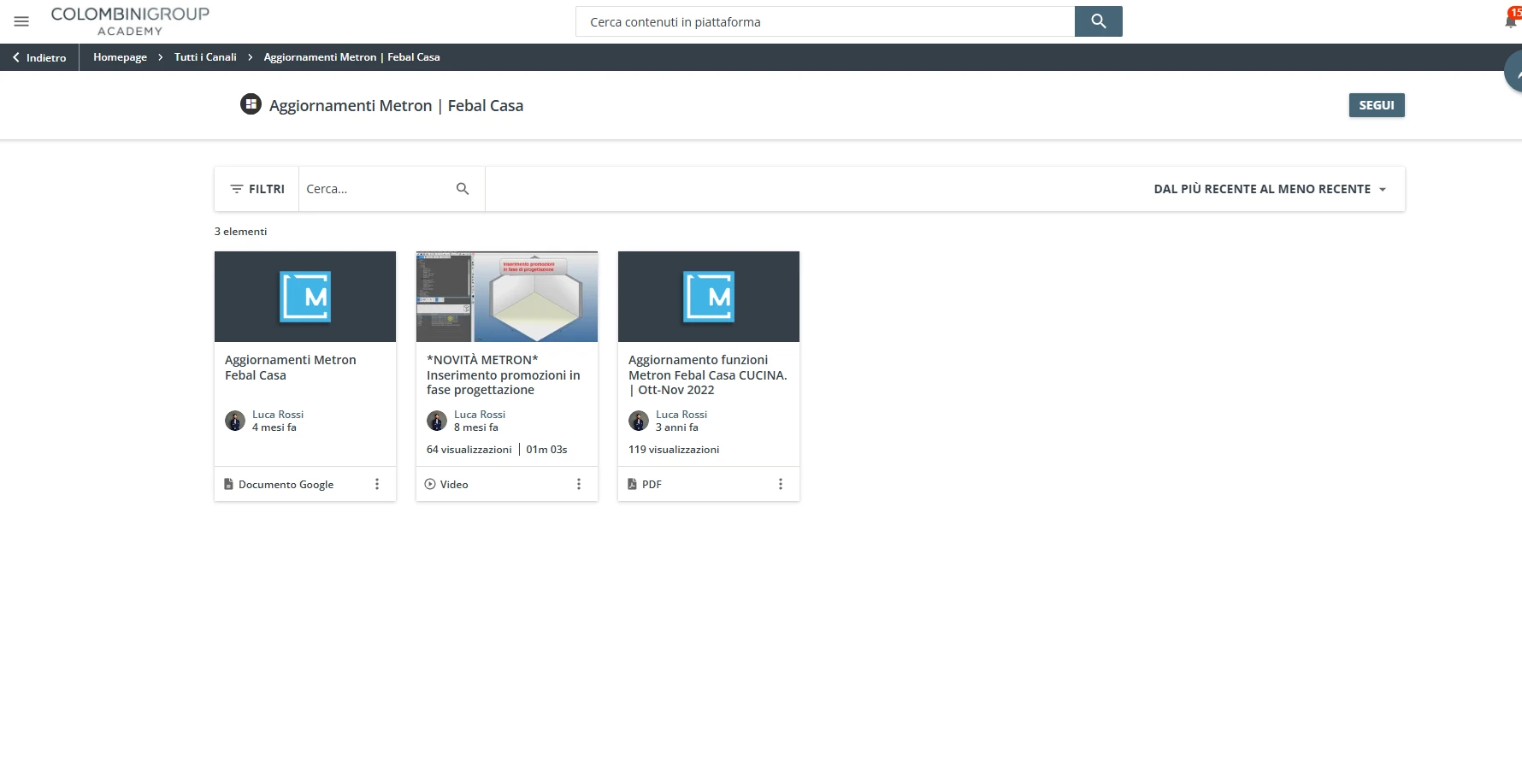Click the magnifier icon in the Cerca... field
Viewport: 1522px width, 784px height.
coord(463,189)
